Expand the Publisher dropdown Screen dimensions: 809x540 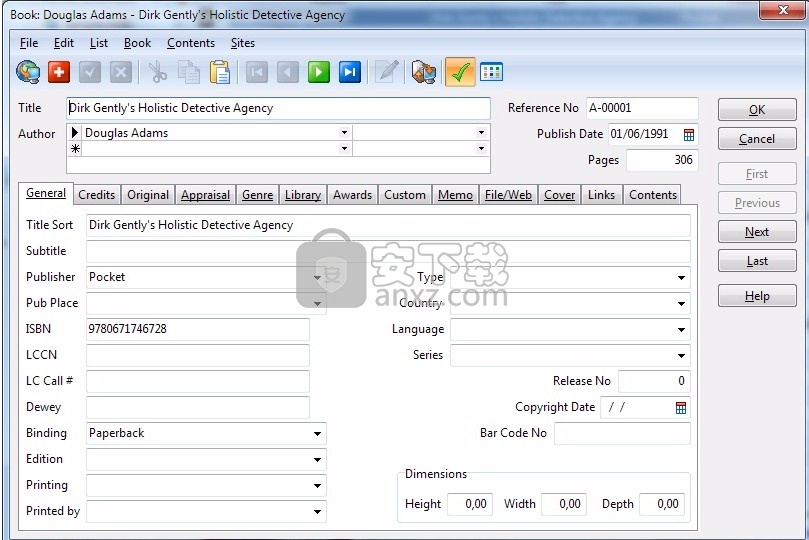click(x=318, y=277)
